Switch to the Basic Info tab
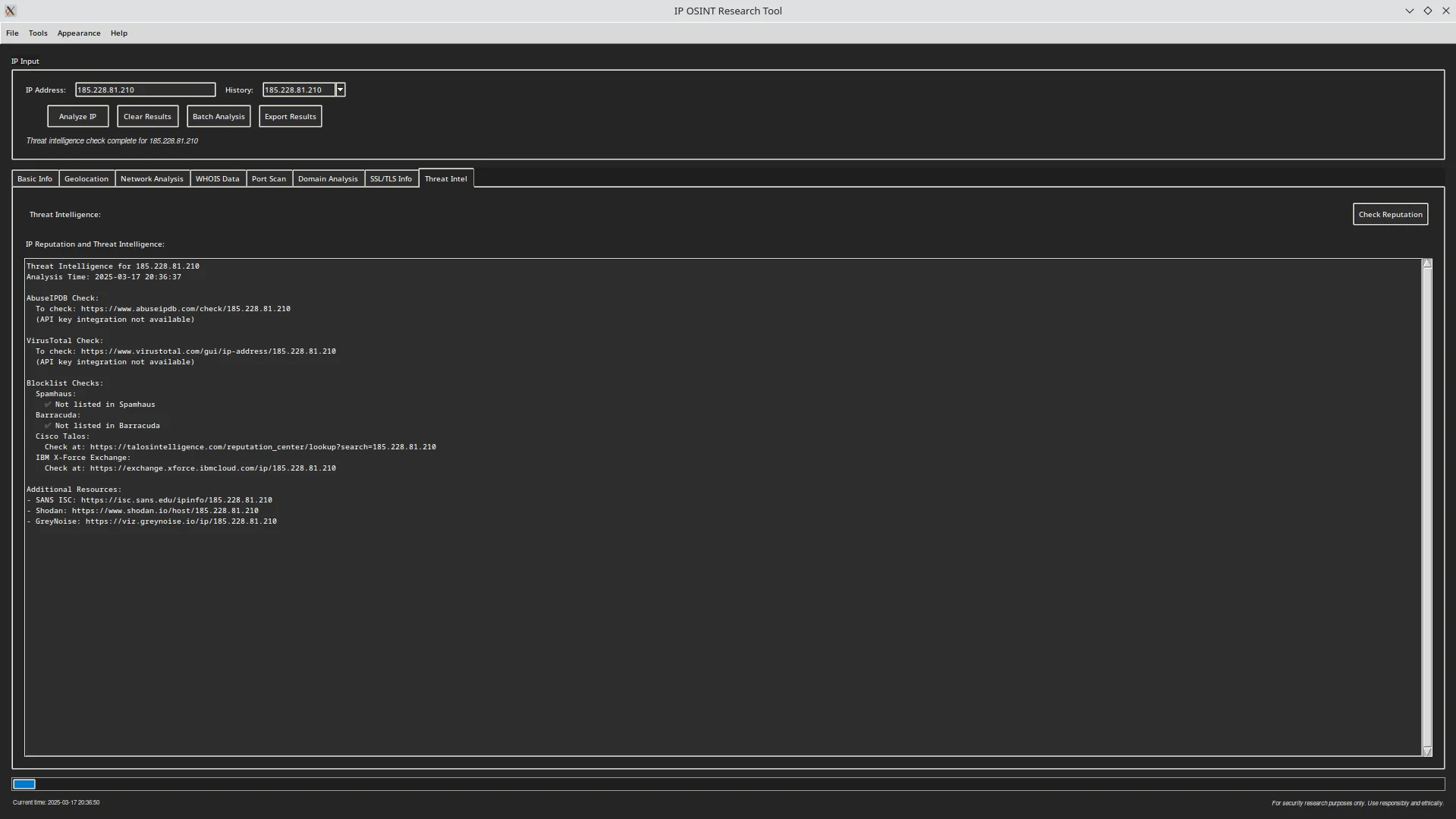This screenshot has width=1456, height=819. click(x=35, y=179)
